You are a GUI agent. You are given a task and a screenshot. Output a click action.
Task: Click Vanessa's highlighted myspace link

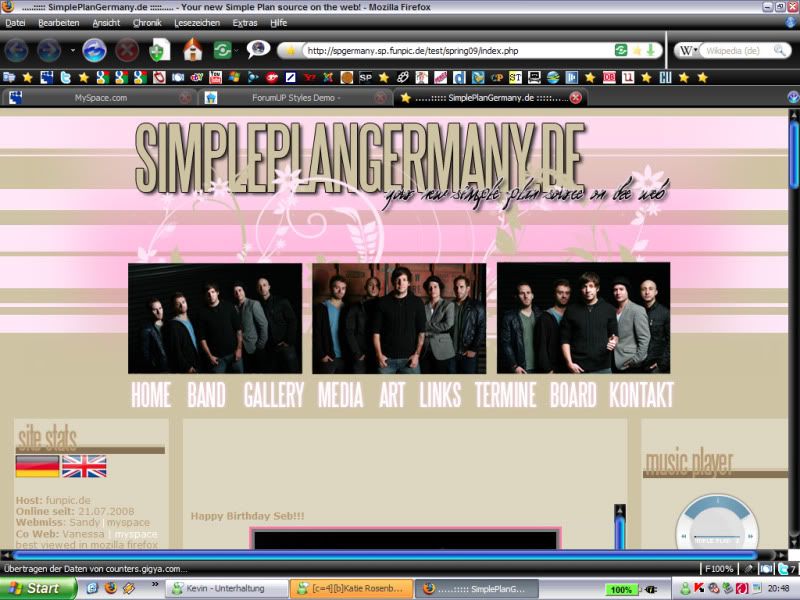(x=136, y=534)
